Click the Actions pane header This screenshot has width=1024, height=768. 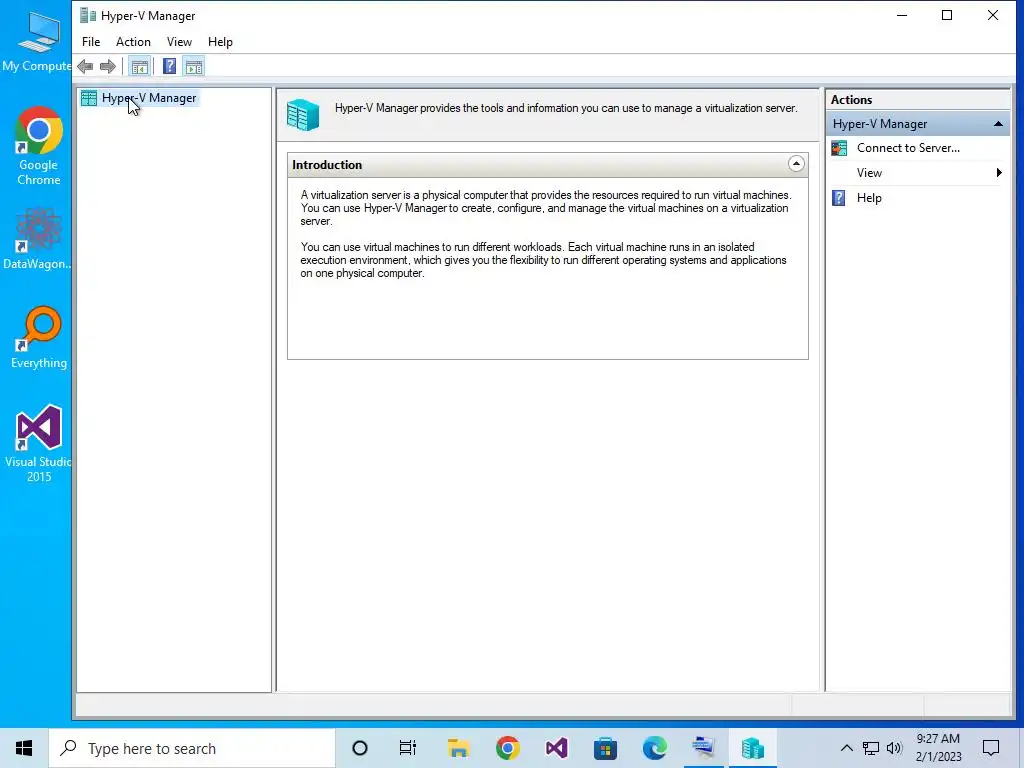[918, 100]
